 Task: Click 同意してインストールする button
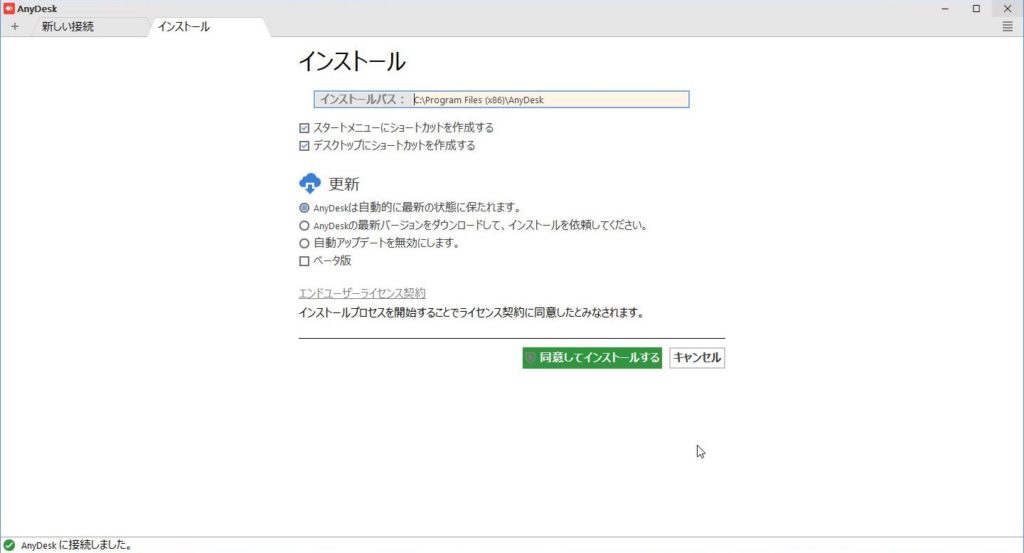click(x=592, y=358)
